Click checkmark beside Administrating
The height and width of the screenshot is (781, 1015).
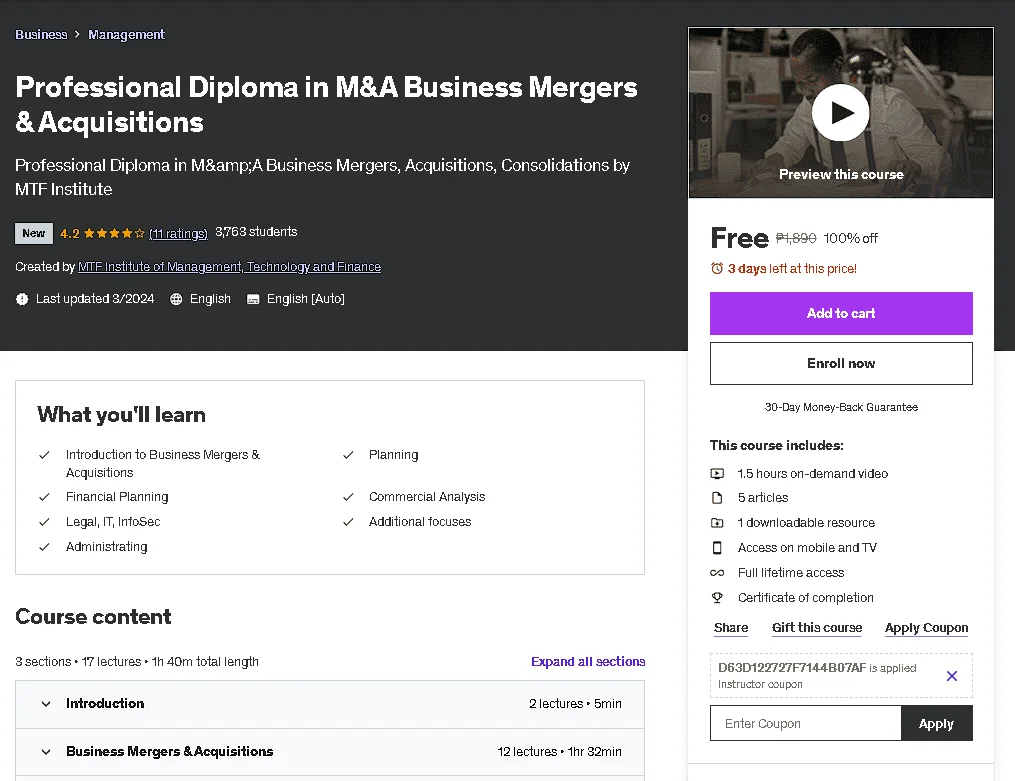pos(44,547)
